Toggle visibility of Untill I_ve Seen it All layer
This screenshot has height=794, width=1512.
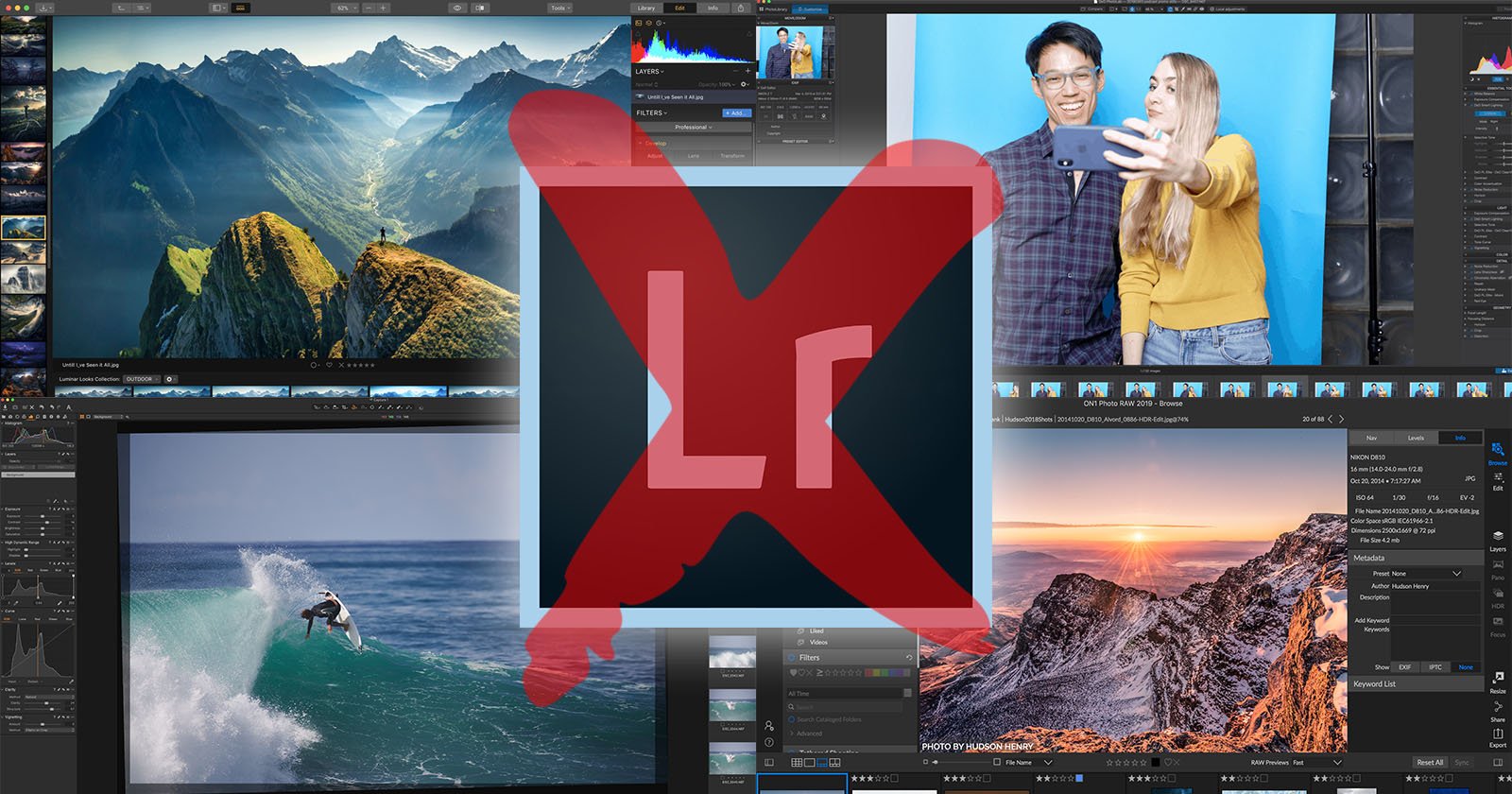click(x=640, y=96)
